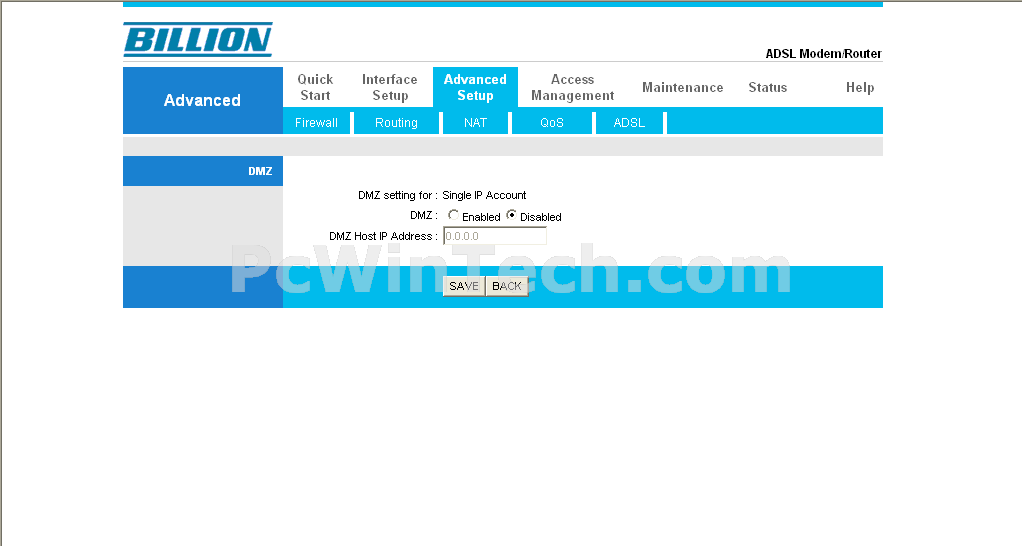Image resolution: width=1022 pixels, height=546 pixels.
Task: Go to the Maintenance tab
Action: (682, 87)
